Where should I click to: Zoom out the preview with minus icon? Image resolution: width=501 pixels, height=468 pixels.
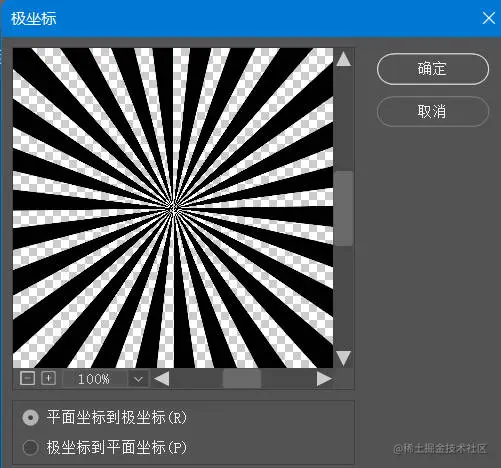pos(27,378)
